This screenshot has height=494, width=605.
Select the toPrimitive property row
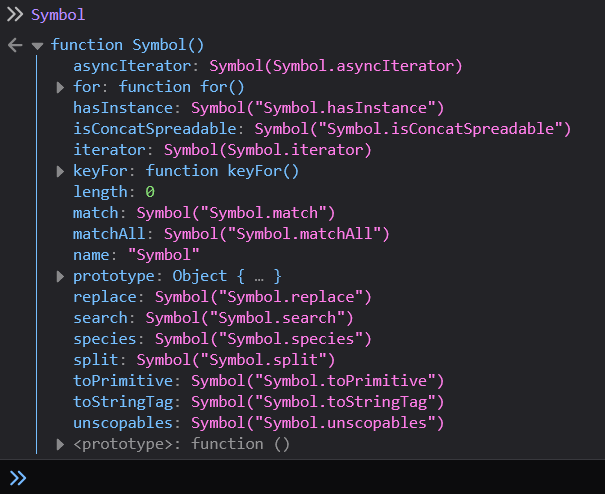pos(258,381)
